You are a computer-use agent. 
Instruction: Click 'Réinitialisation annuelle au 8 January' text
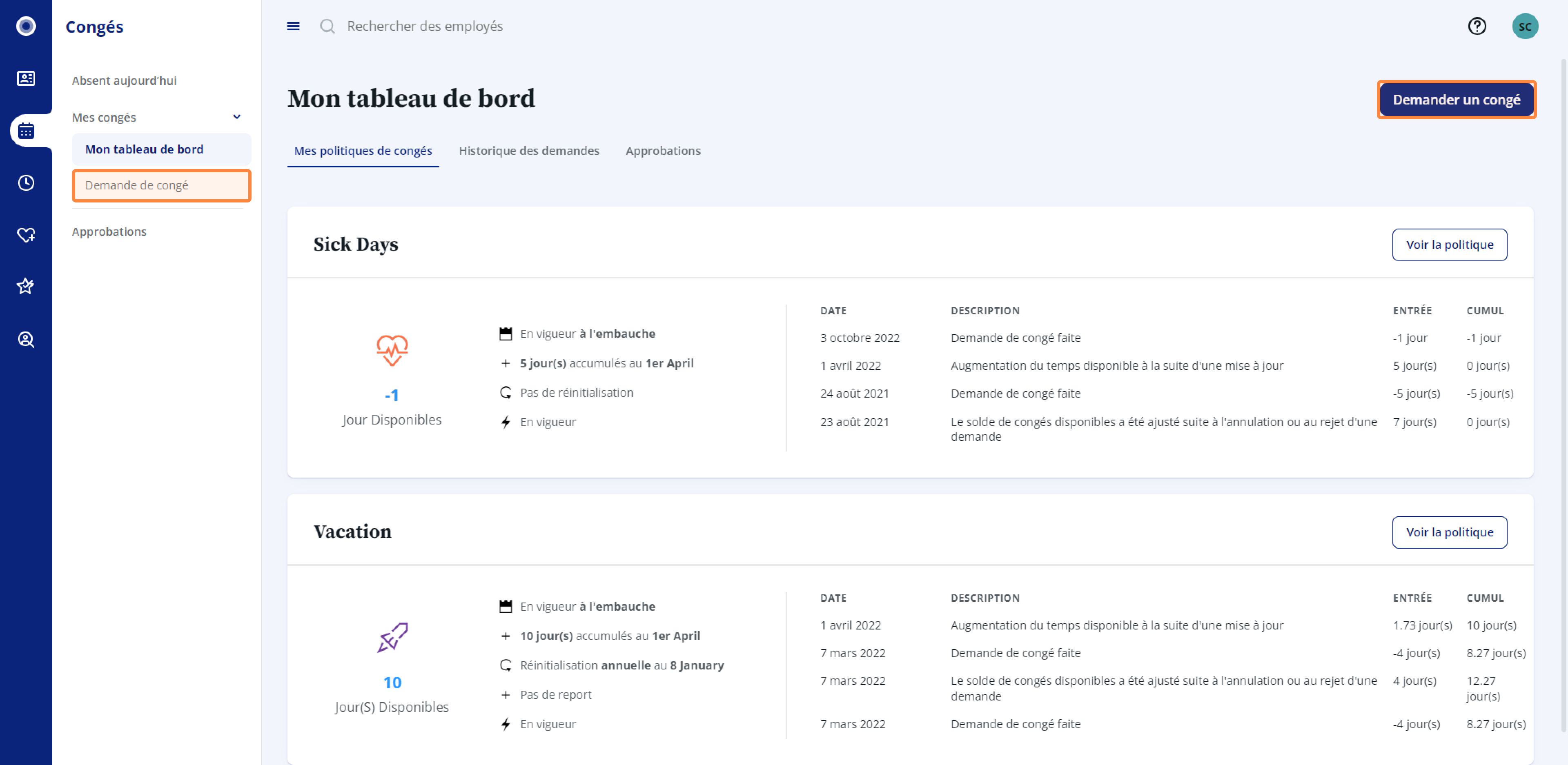click(x=621, y=665)
